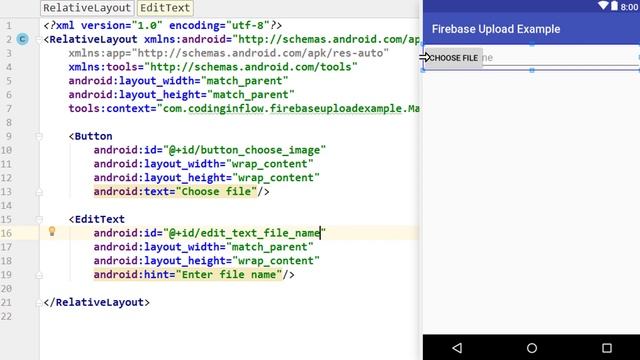Click the @+id/edit_text_file_name id value
This screenshot has height=360, width=640.
click(244, 233)
